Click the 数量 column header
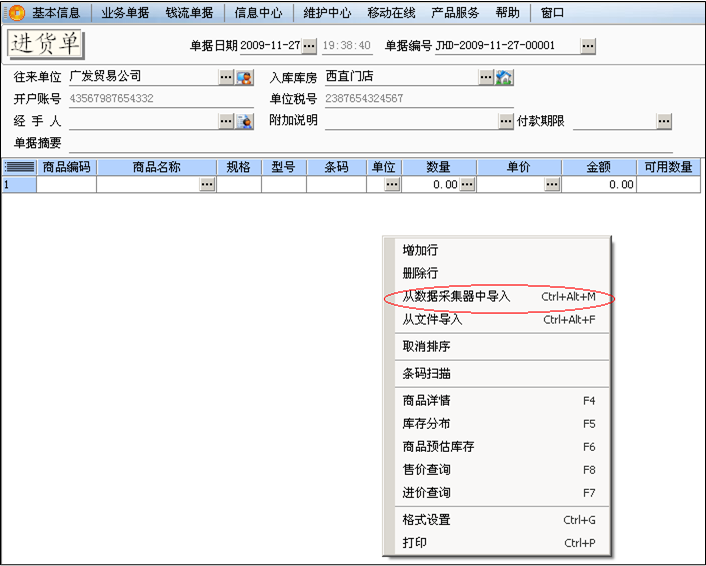The image size is (706, 566). coord(438,168)
